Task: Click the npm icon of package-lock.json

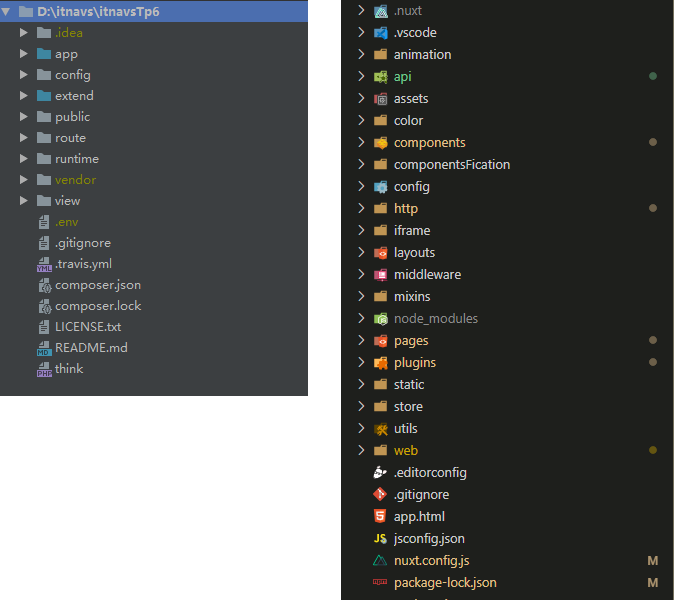Action: (380, 582)
